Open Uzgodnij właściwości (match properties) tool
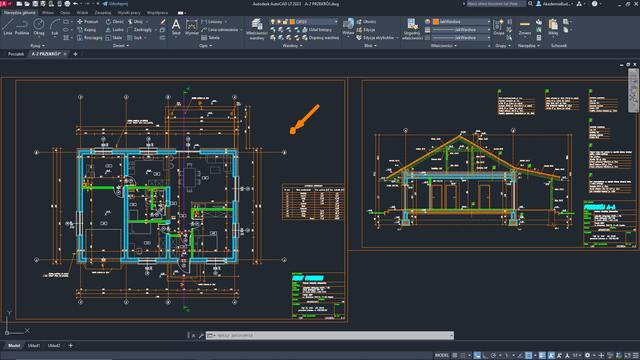The image size is (640, 360). point(412,29)
